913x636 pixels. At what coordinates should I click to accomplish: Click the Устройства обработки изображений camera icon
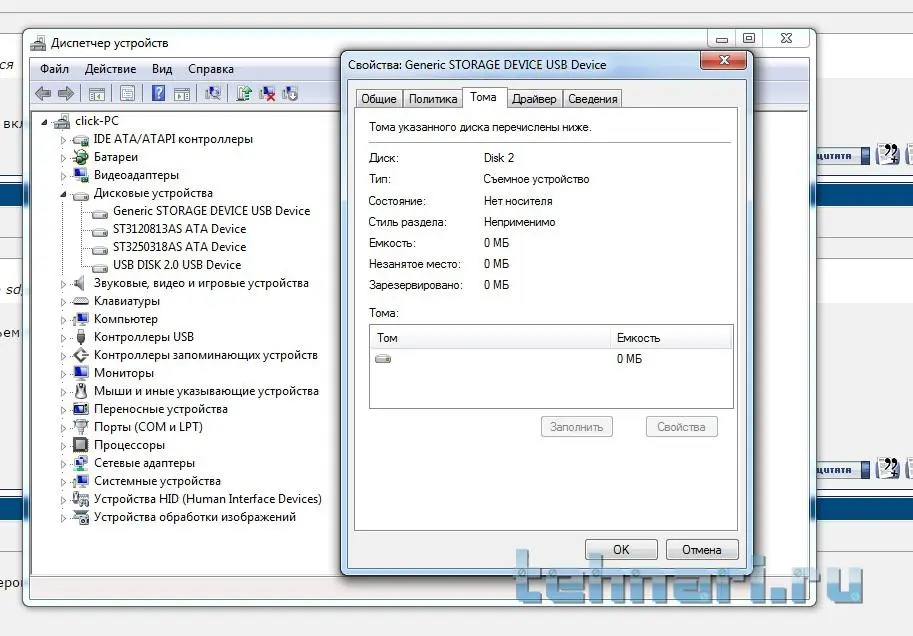click(x=80, y=517)
